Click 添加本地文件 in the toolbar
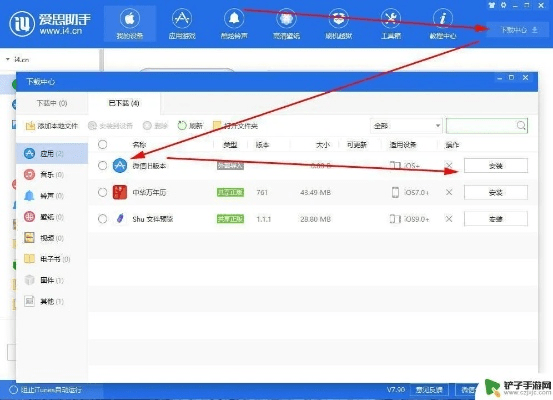This screenshot has width=553, height=400. pos(51,126)
